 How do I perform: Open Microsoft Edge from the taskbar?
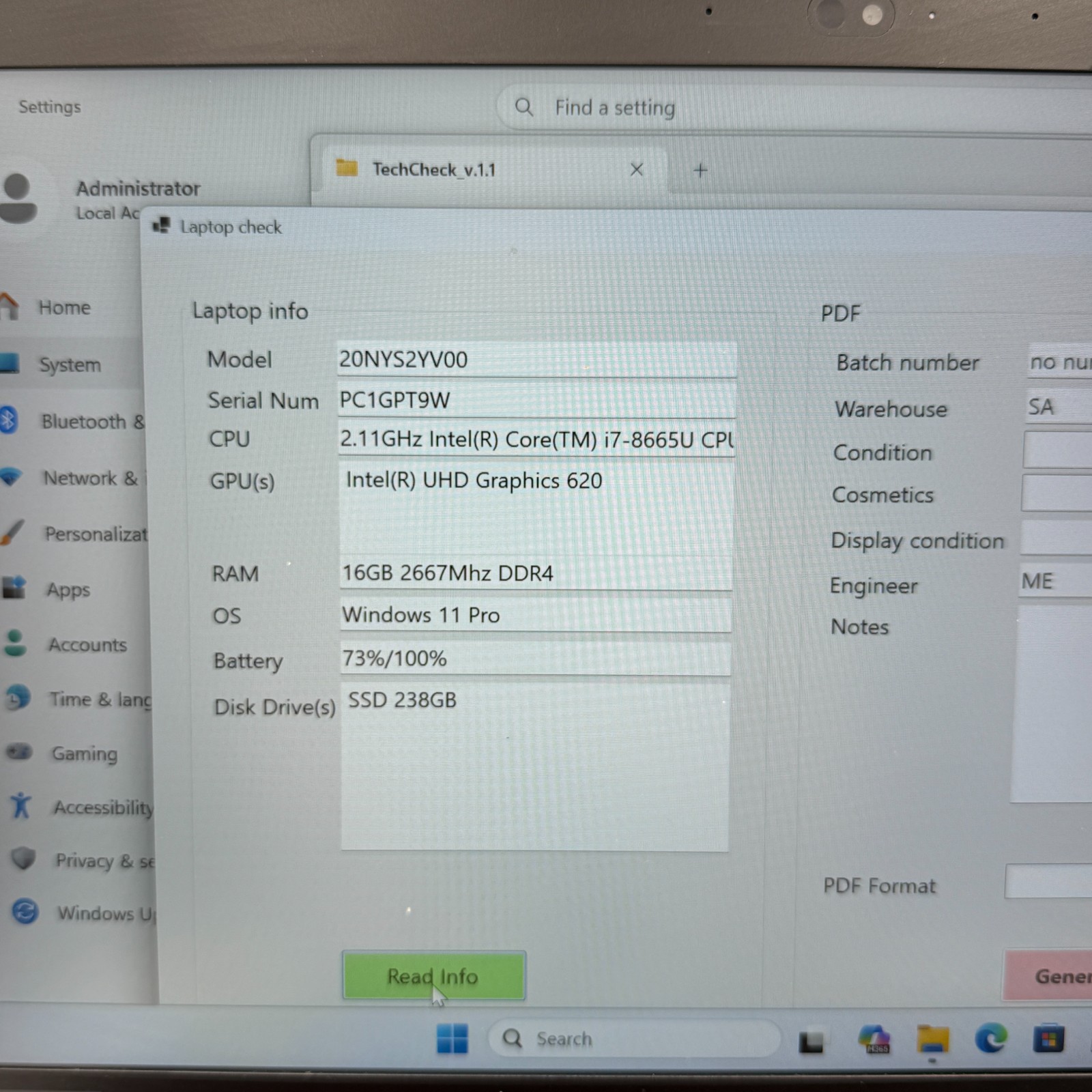pyautogui.click(x=991, y=1039)
